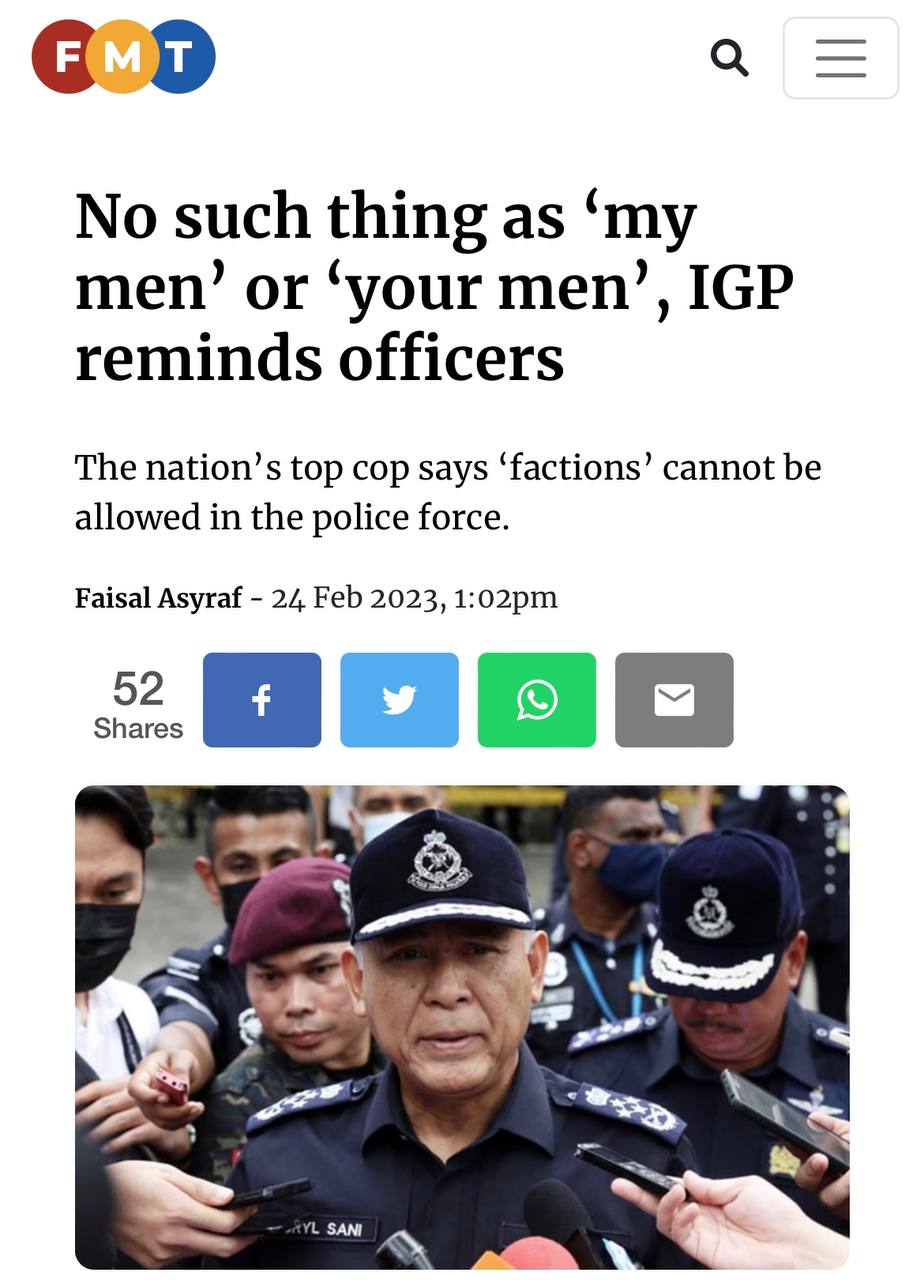Click the blue T circle in logo
The height and width of the screenshot is (1280, 924).
[182, 57]
